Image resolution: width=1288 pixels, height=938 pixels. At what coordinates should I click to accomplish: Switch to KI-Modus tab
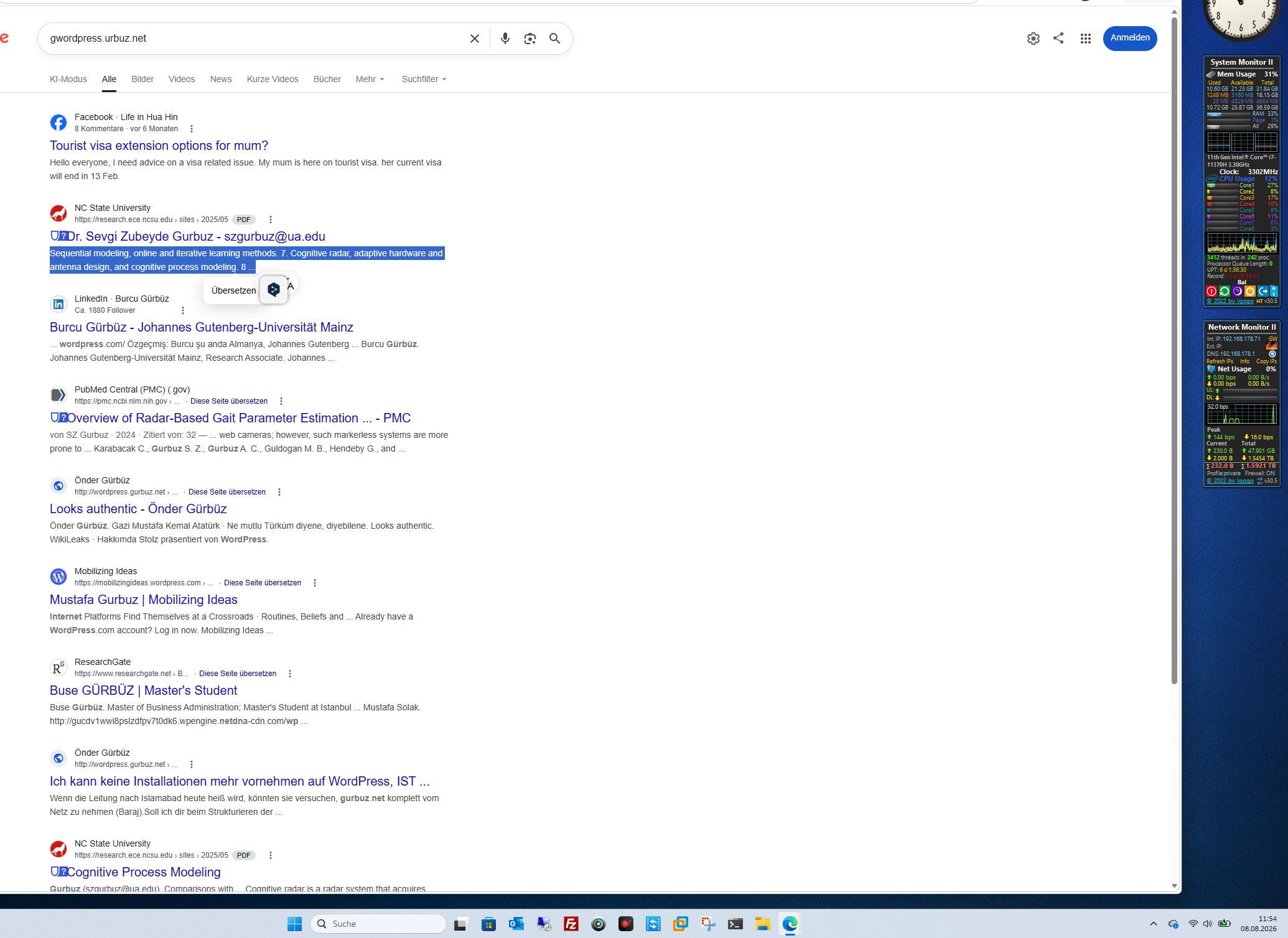(x=68, y=79)
